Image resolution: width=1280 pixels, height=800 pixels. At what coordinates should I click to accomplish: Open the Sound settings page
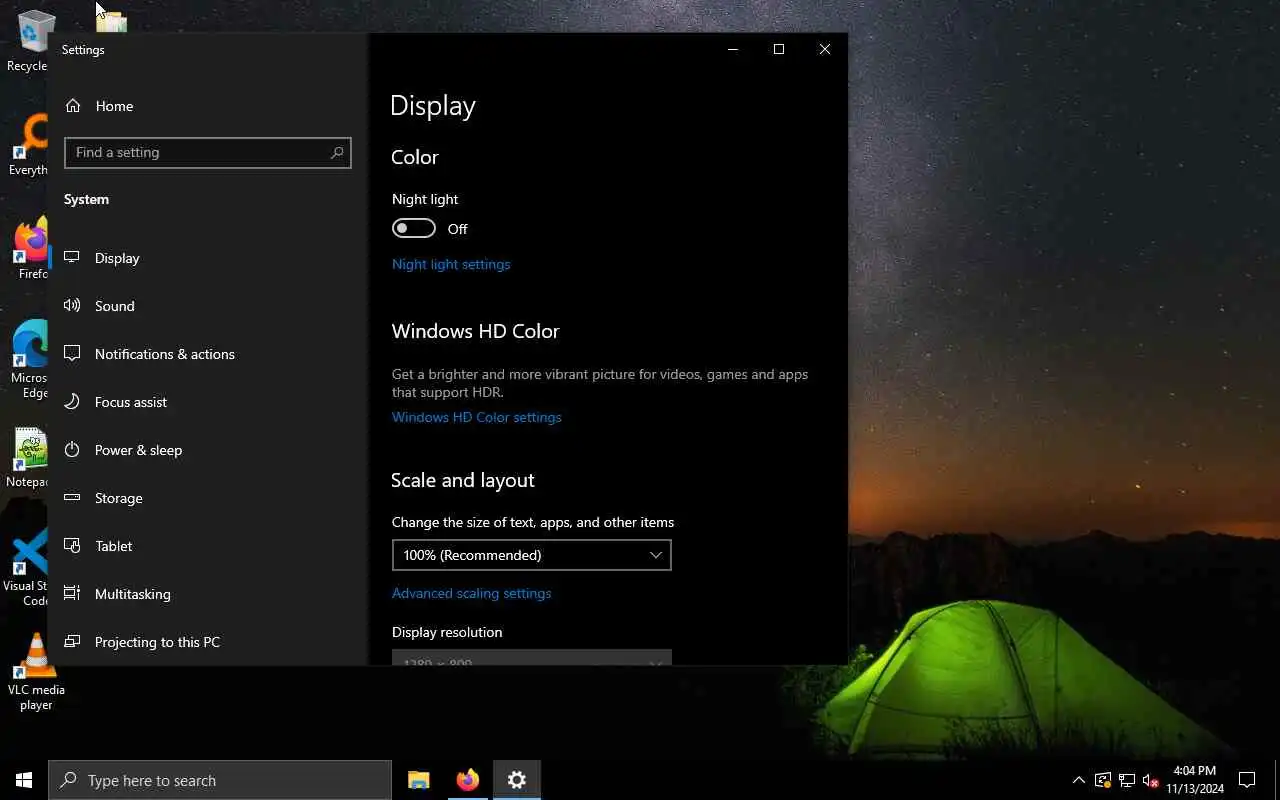(x=208, y=306)
